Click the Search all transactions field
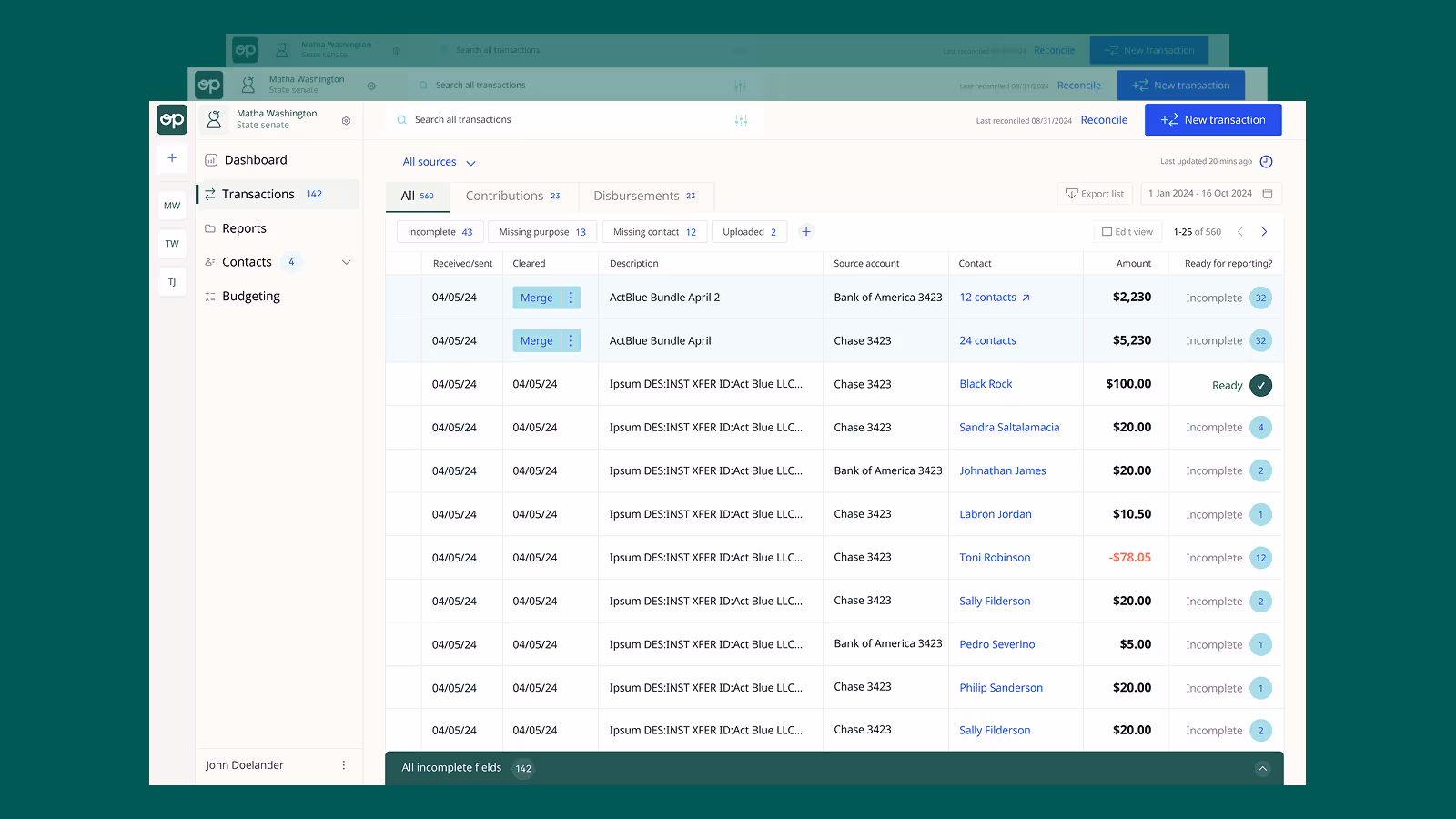 click(x=462, y=120)
